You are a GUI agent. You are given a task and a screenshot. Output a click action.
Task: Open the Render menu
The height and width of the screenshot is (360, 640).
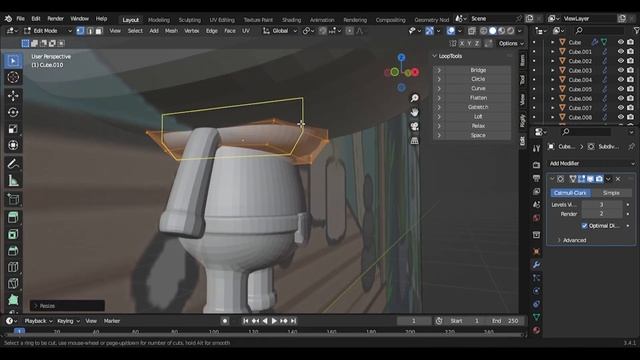(x=56, y=18)
